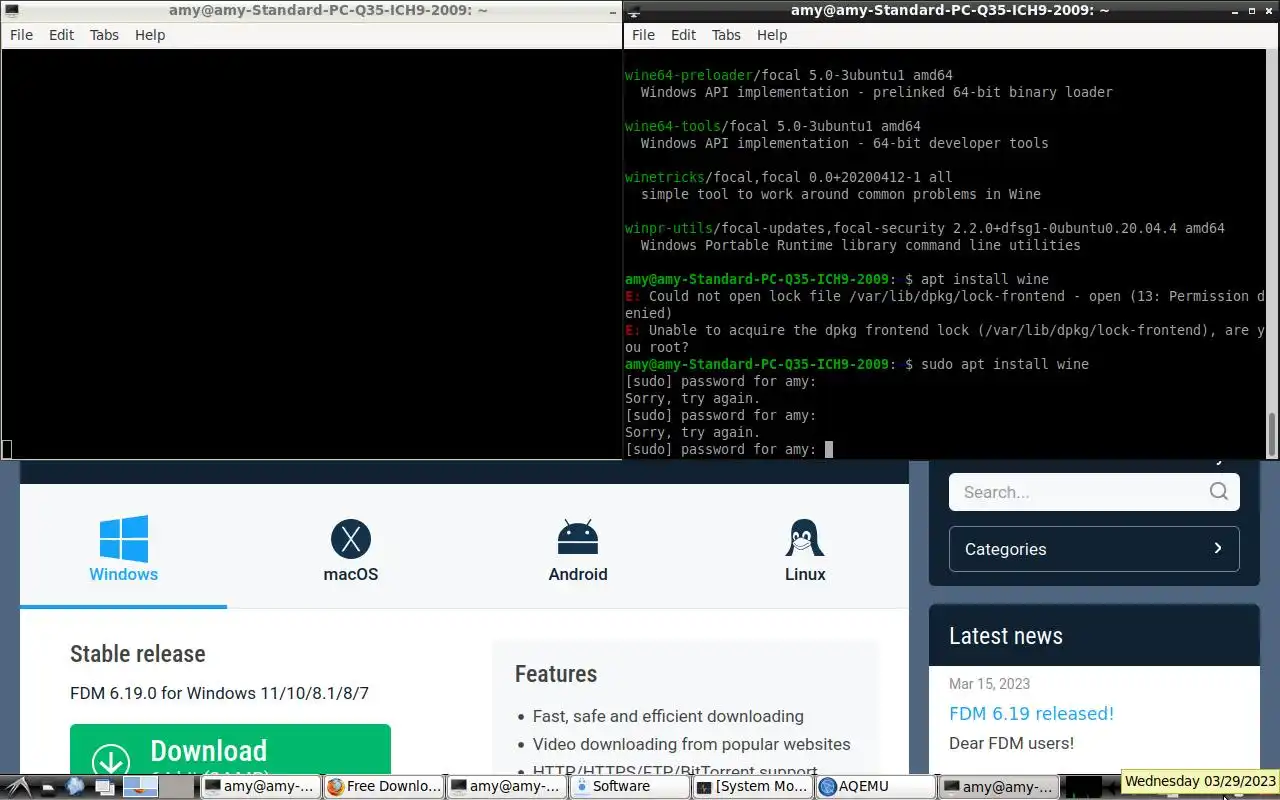The image size is (1280, 800).
Task: Click the 'winpr-utils' package name in terminal
Action: [668, 228]
